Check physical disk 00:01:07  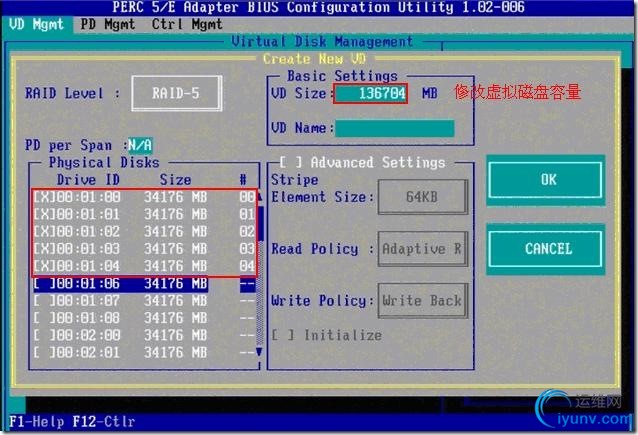click(44, 301)
